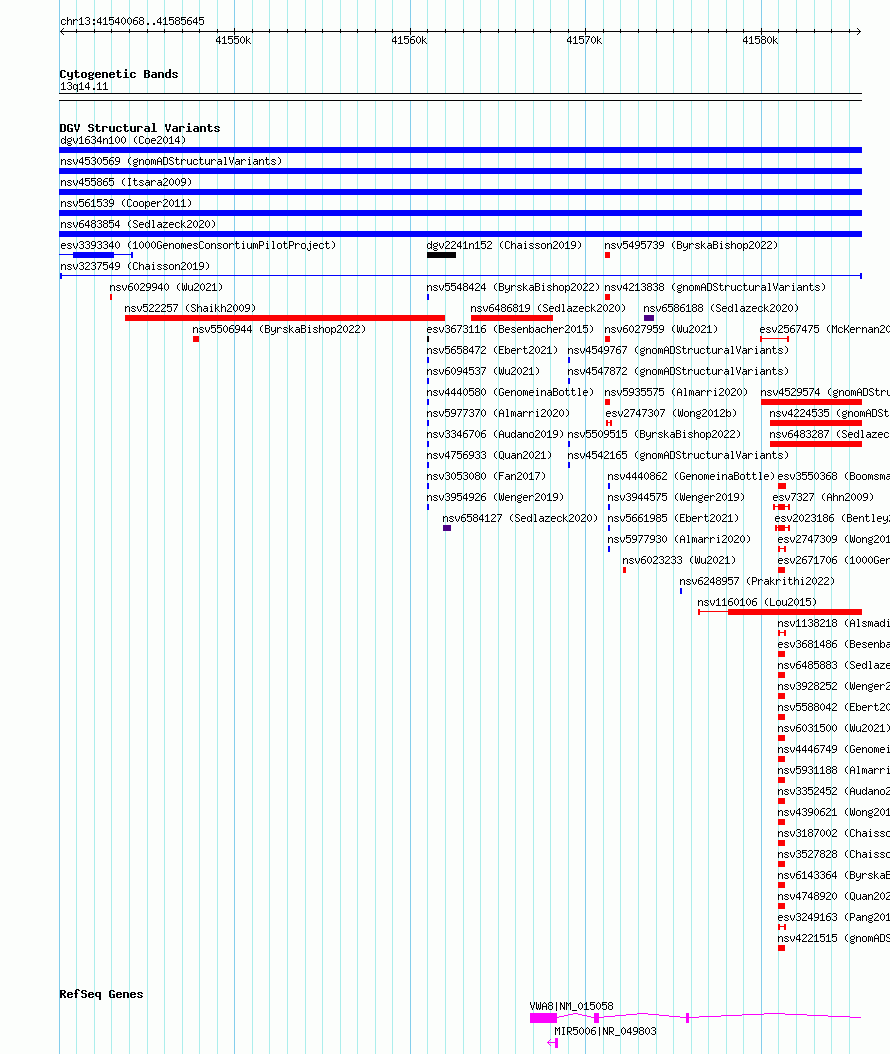Select nsv5495739 (ByrskaBishop2022) label

[691, 245]
